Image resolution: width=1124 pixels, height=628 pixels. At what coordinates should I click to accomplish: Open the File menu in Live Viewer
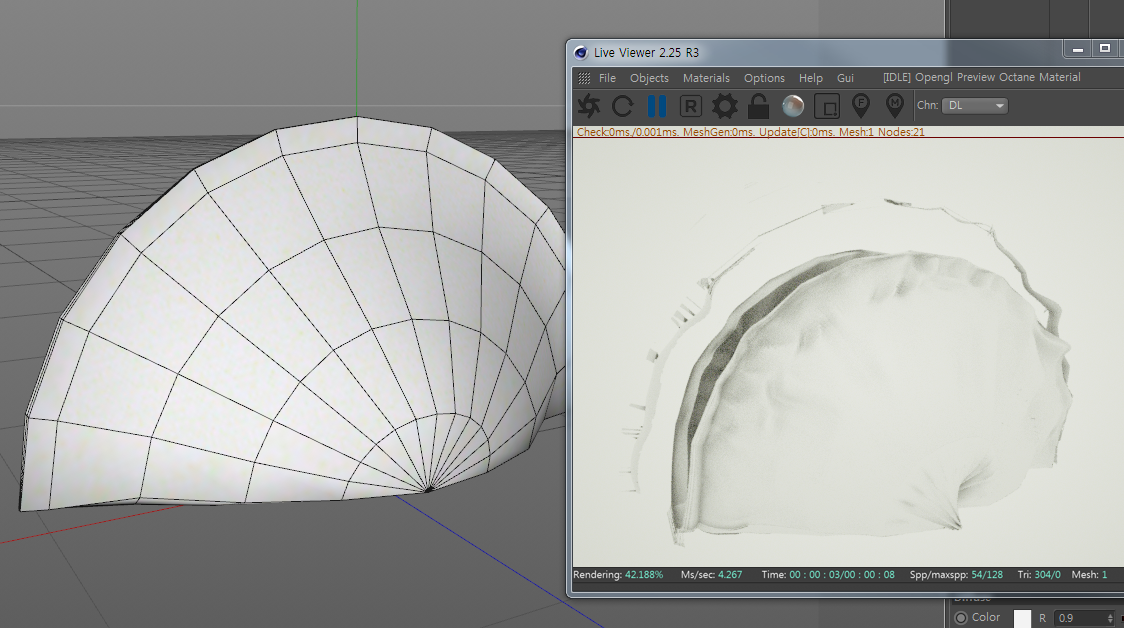607,78
